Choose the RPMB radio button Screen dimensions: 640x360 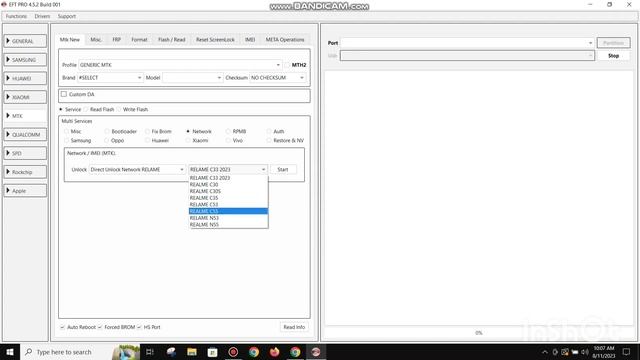(228, 131)
